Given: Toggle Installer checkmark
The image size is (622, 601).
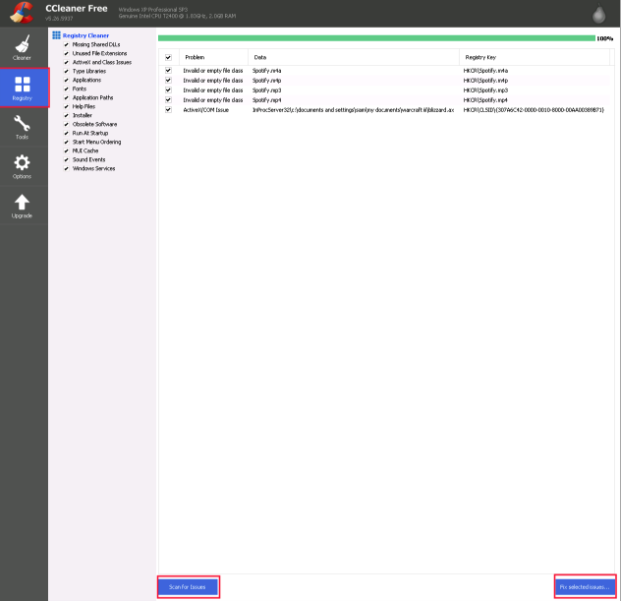Looking at the screenshot, I should point(66,115).
